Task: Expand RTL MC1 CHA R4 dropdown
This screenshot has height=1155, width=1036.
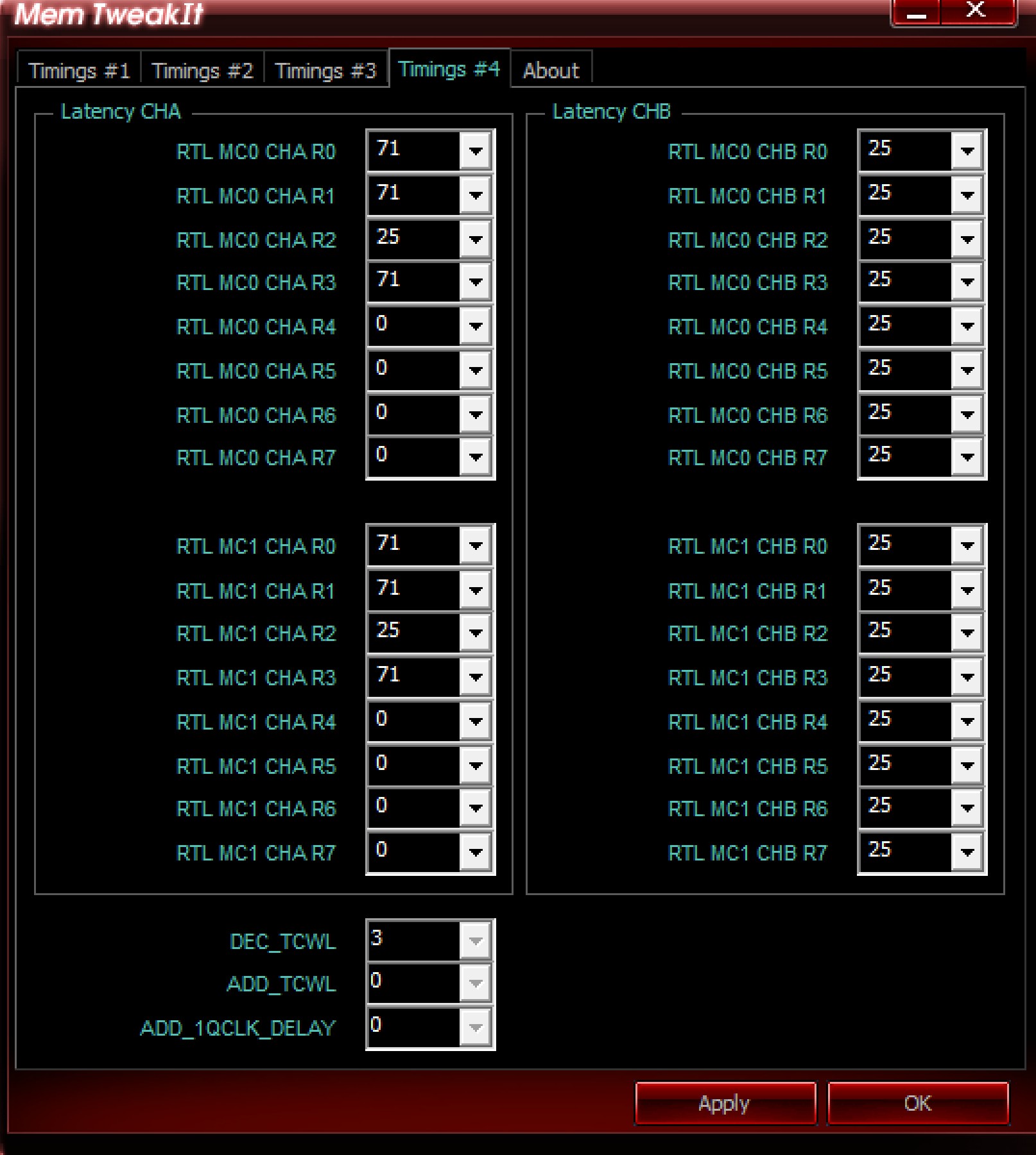Action: (x=475, y=721)
